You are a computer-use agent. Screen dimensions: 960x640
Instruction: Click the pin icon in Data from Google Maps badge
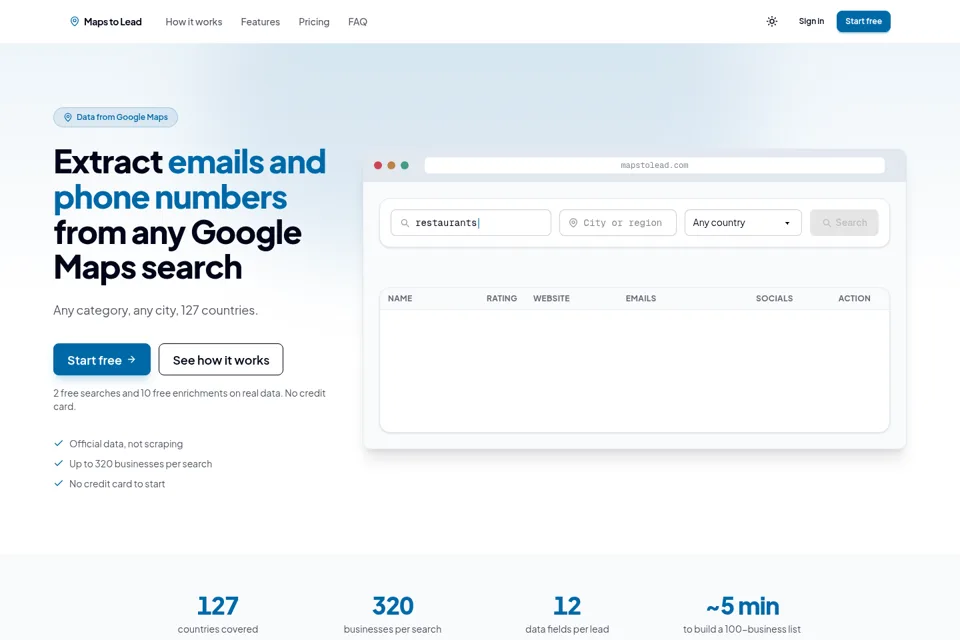click(x=68, y=117)
